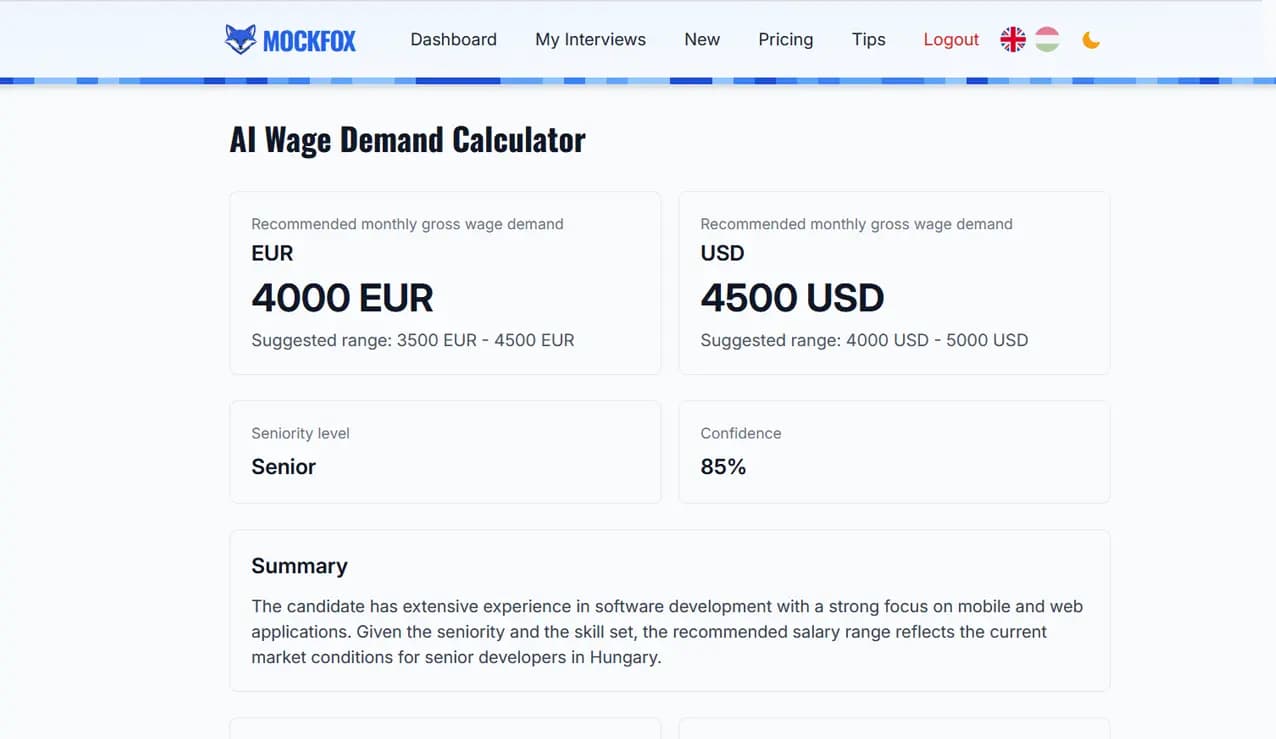The height and width of the screenshot is (739, 1276).
Task: Click the Seniority level label
Action: pos(300,433)
